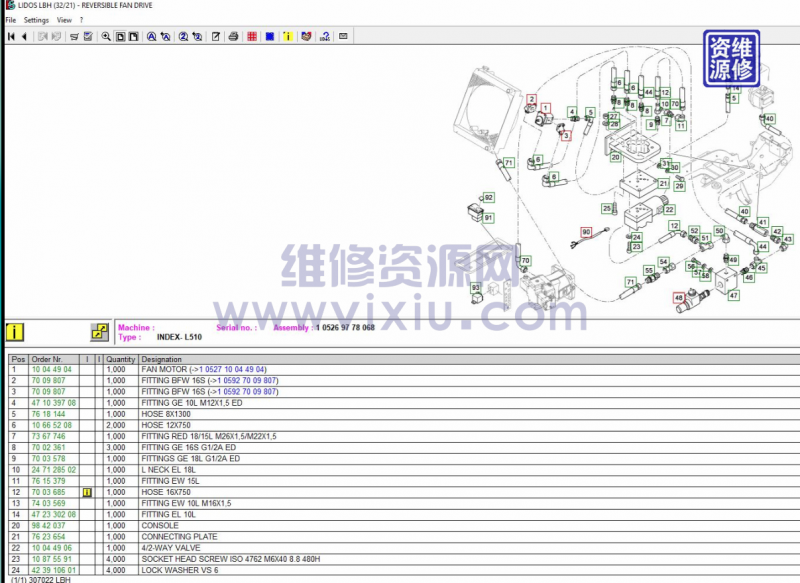Open the Settings menu
The width and height of the screenshot is (800, 583).
36,20
